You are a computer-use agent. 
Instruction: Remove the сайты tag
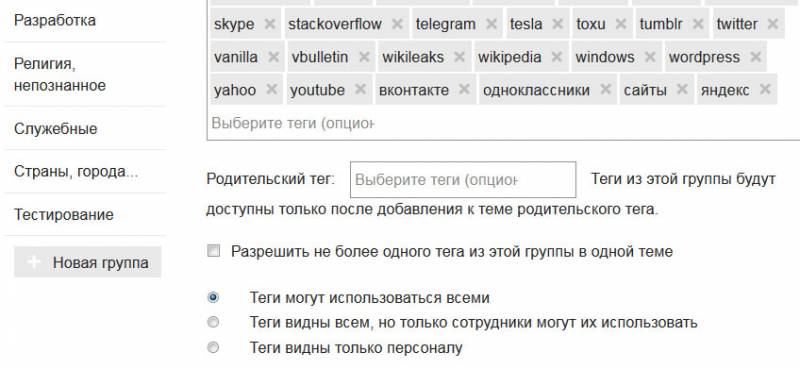(682, 90)
